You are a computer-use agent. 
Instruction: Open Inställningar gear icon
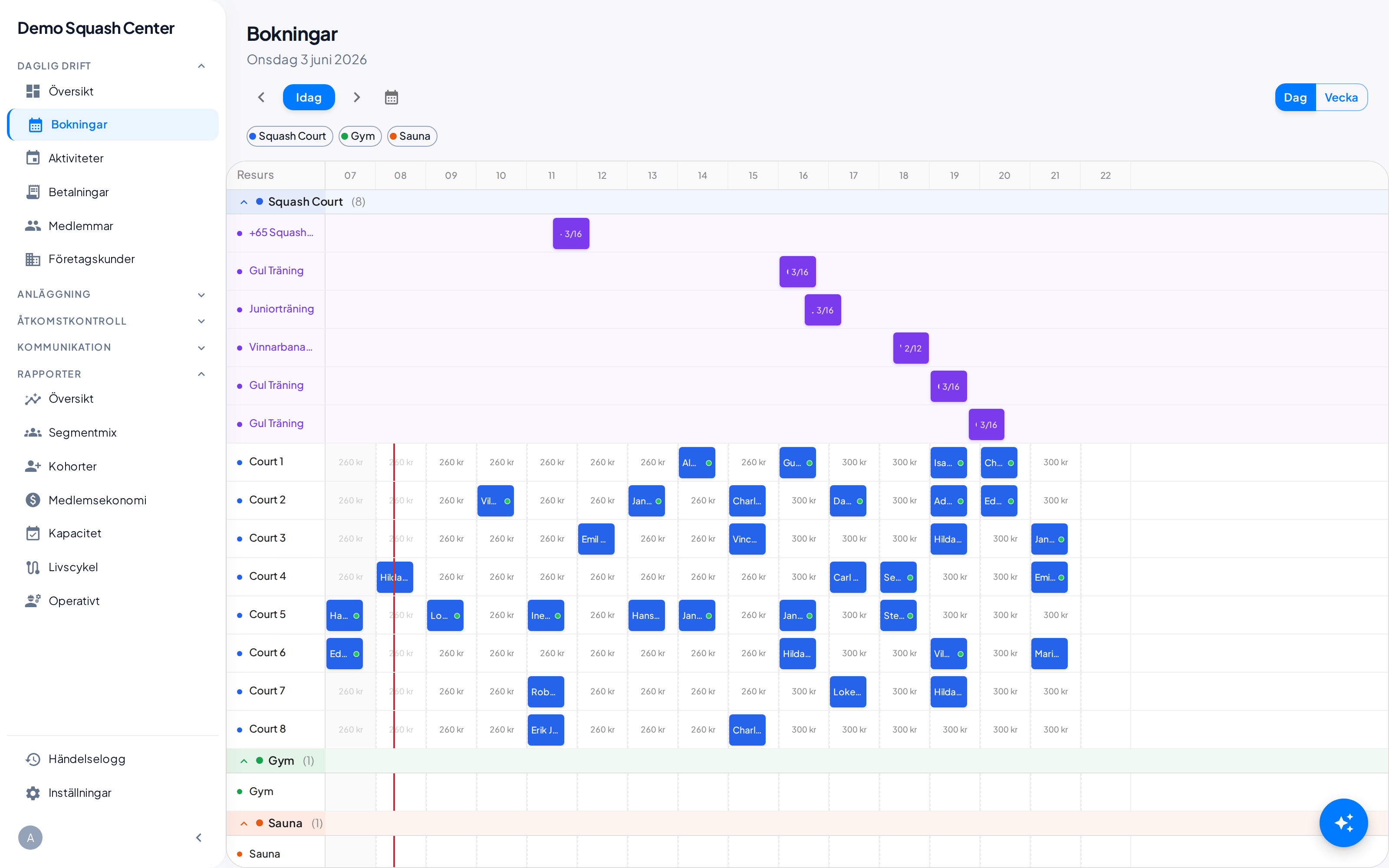33,793
